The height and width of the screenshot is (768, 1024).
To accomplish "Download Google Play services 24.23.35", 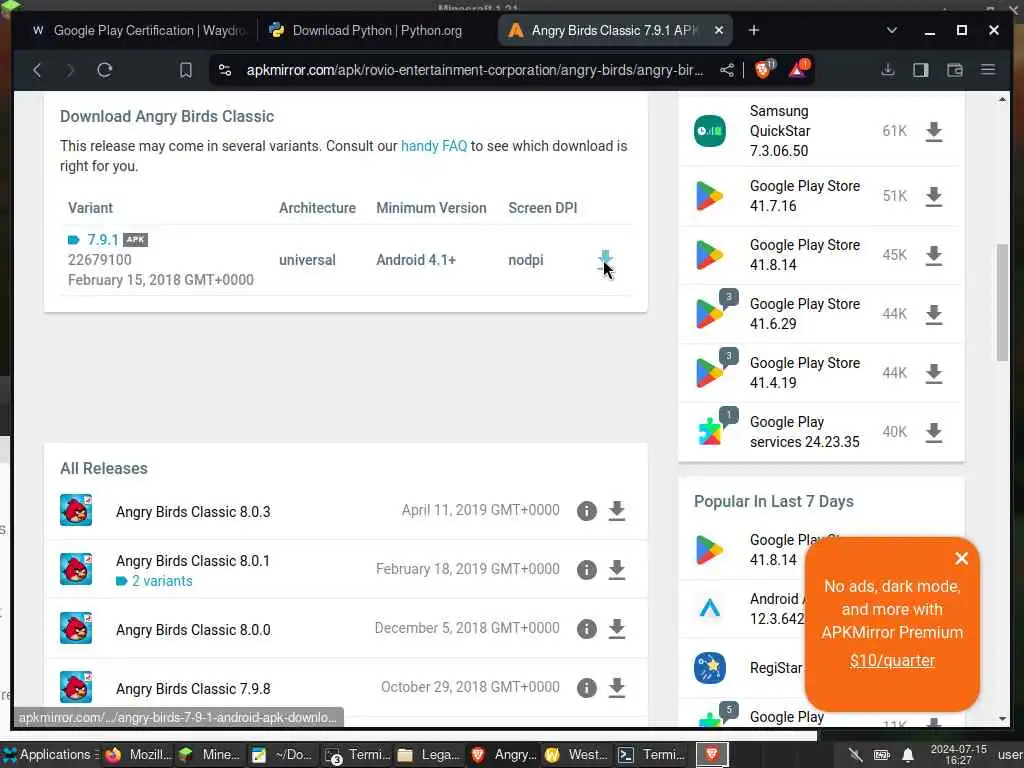I will (934, 432).
